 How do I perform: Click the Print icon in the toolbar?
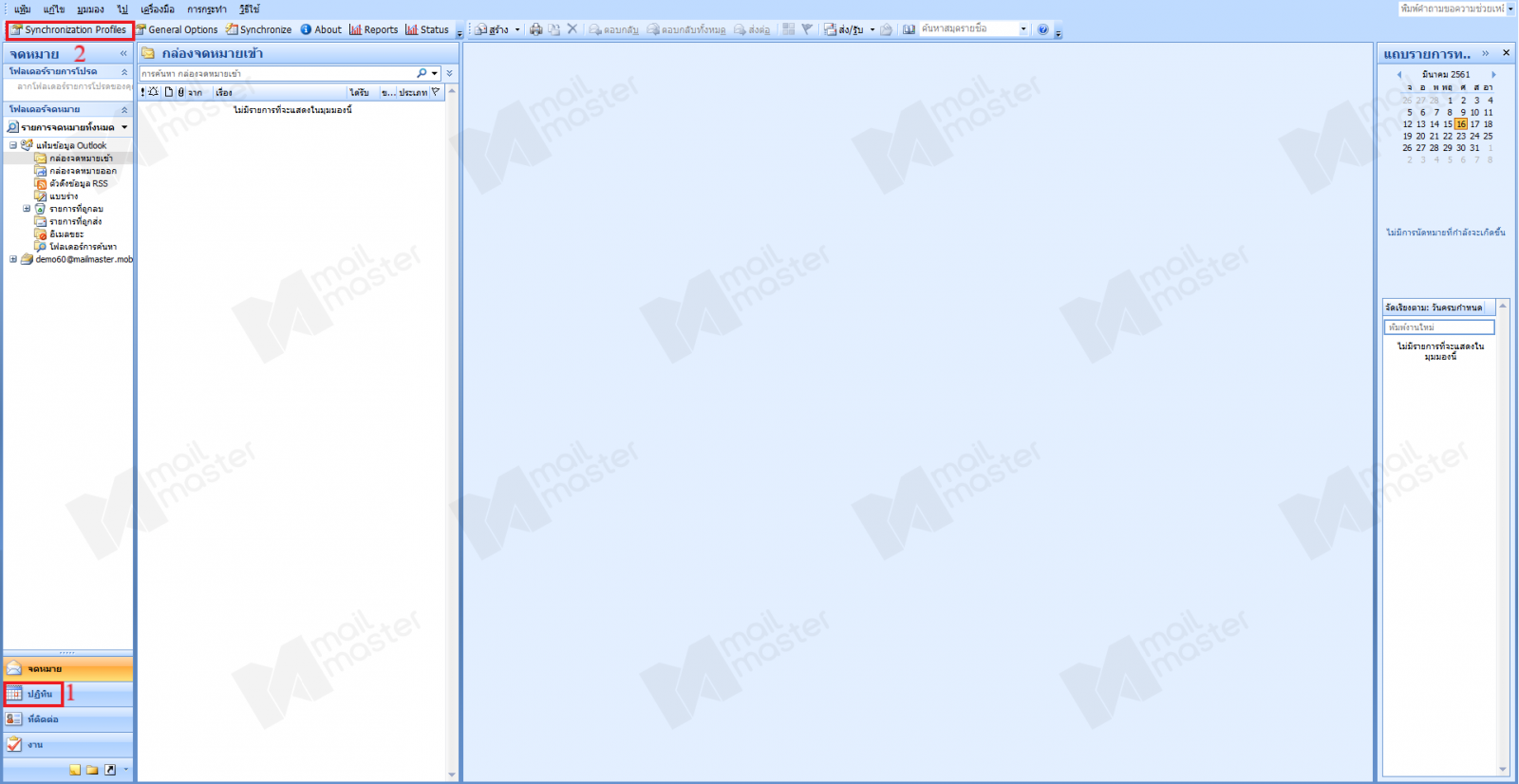535,29
